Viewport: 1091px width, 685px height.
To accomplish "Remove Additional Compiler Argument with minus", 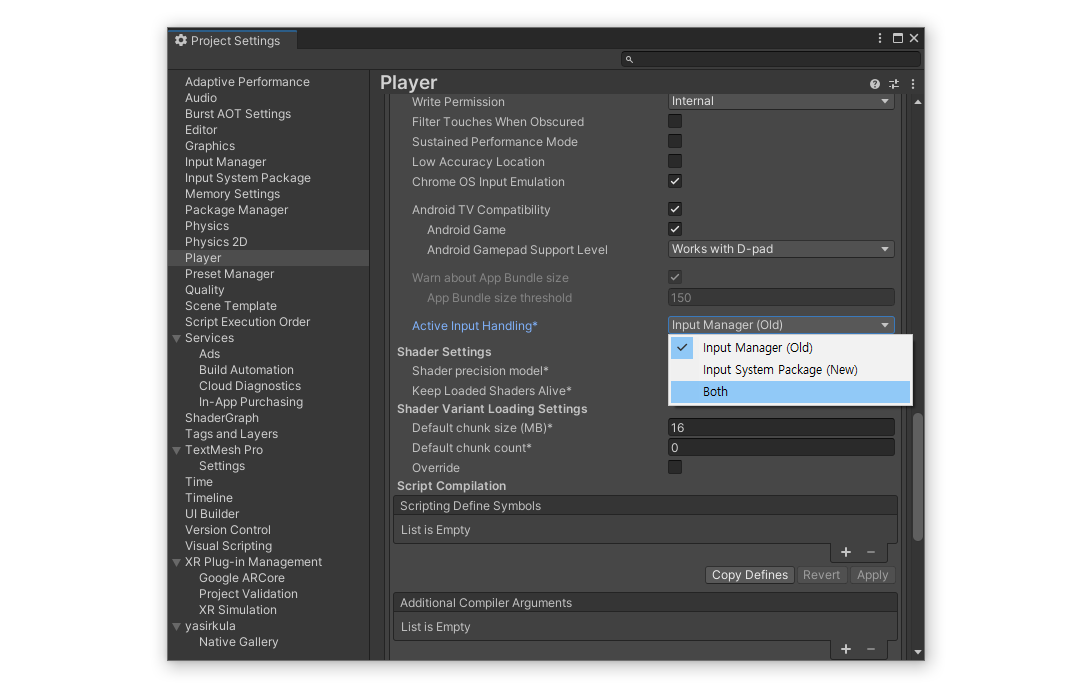I will 870,649.
